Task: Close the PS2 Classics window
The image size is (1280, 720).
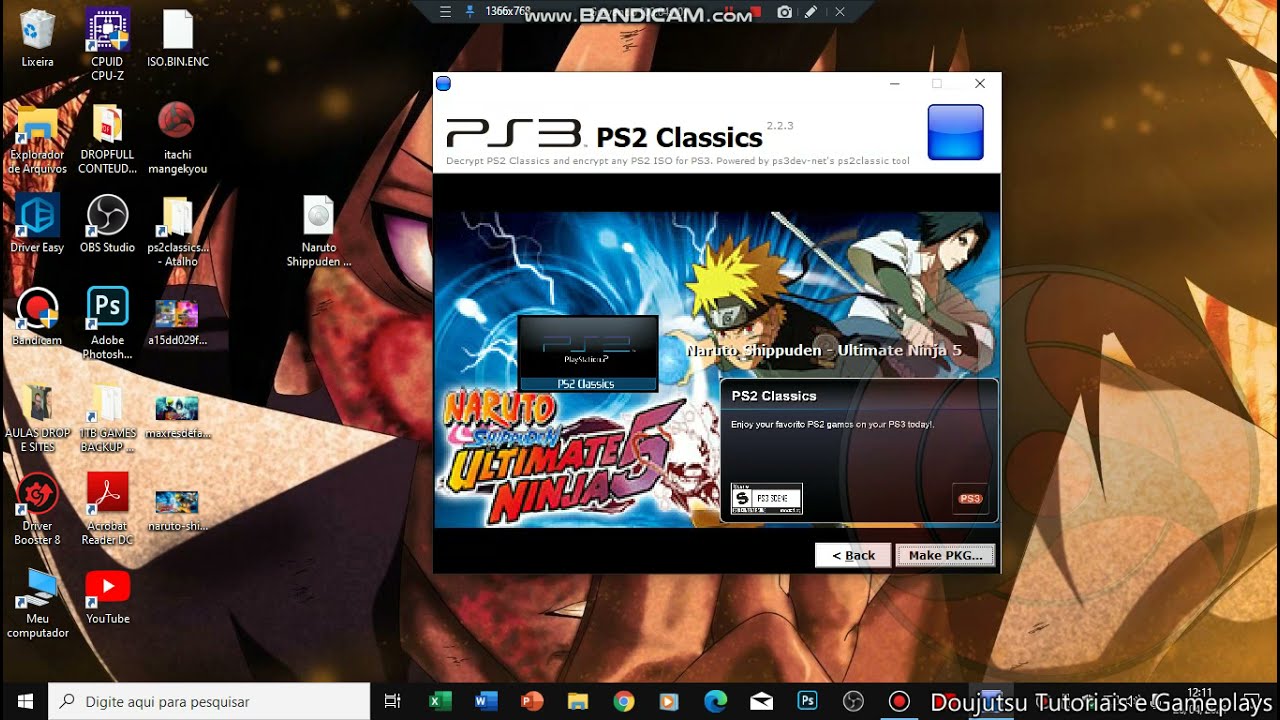Action: tap(980, 84)
